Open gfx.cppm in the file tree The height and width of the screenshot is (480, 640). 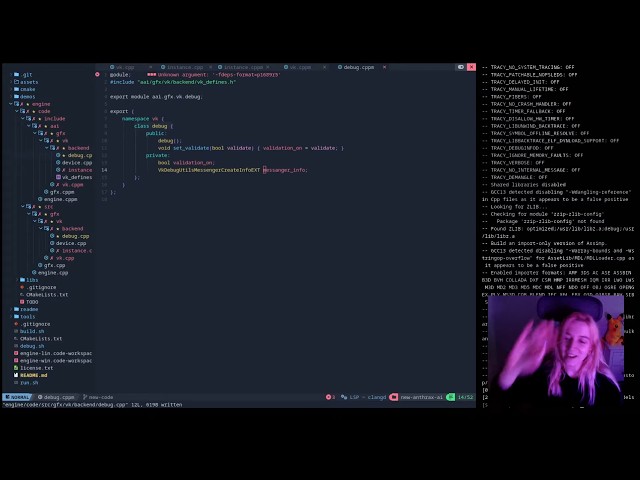pyautogui.click(x=59, y=192)
